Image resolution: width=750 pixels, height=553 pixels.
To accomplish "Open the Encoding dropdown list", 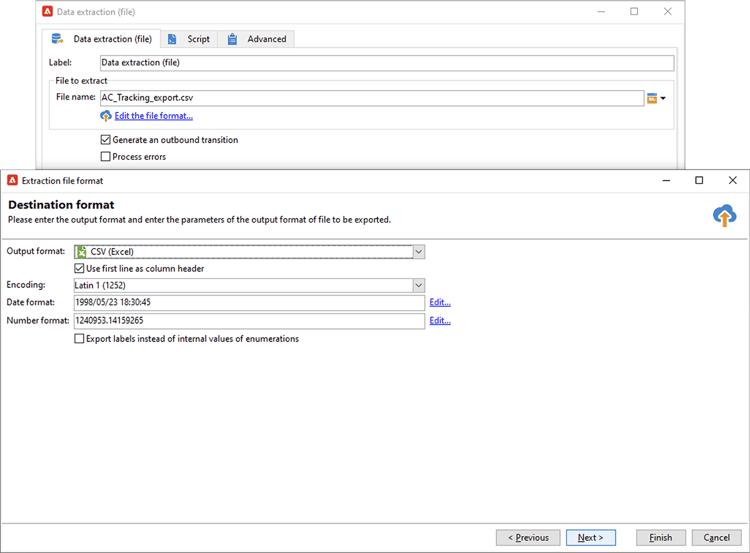I will (419, 286).
